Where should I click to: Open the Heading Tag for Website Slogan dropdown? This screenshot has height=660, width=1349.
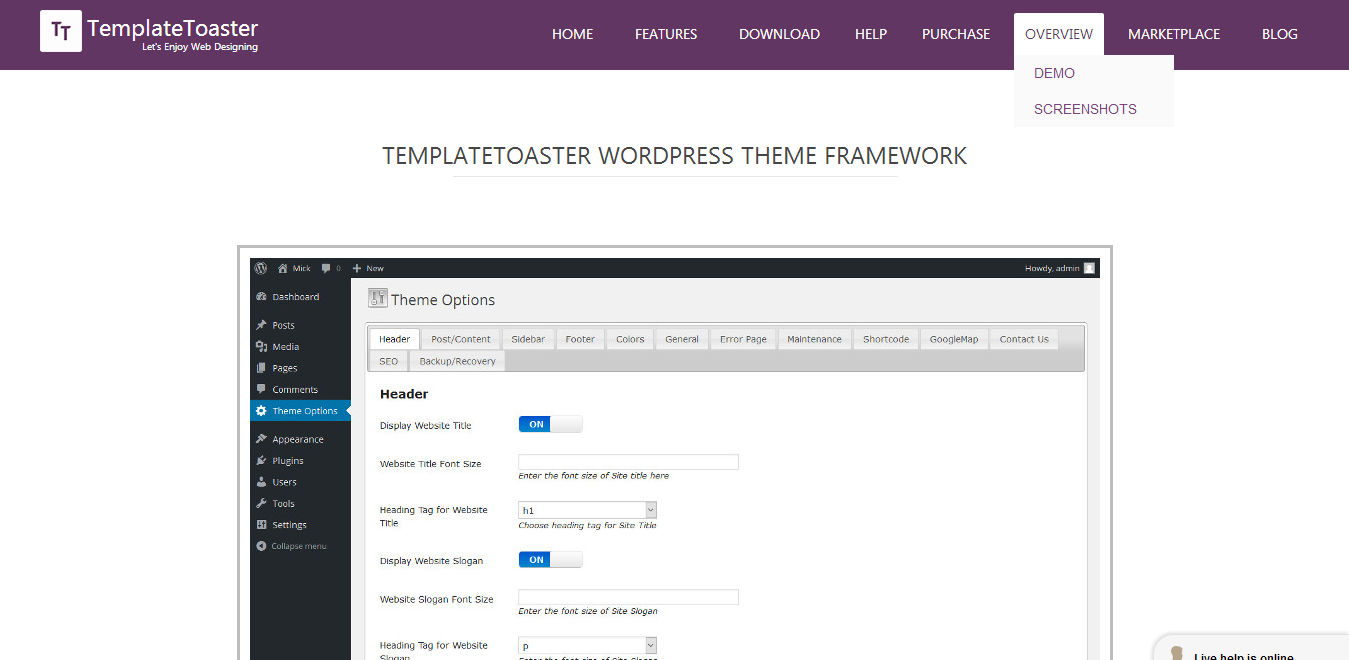[x=587, y=646]
